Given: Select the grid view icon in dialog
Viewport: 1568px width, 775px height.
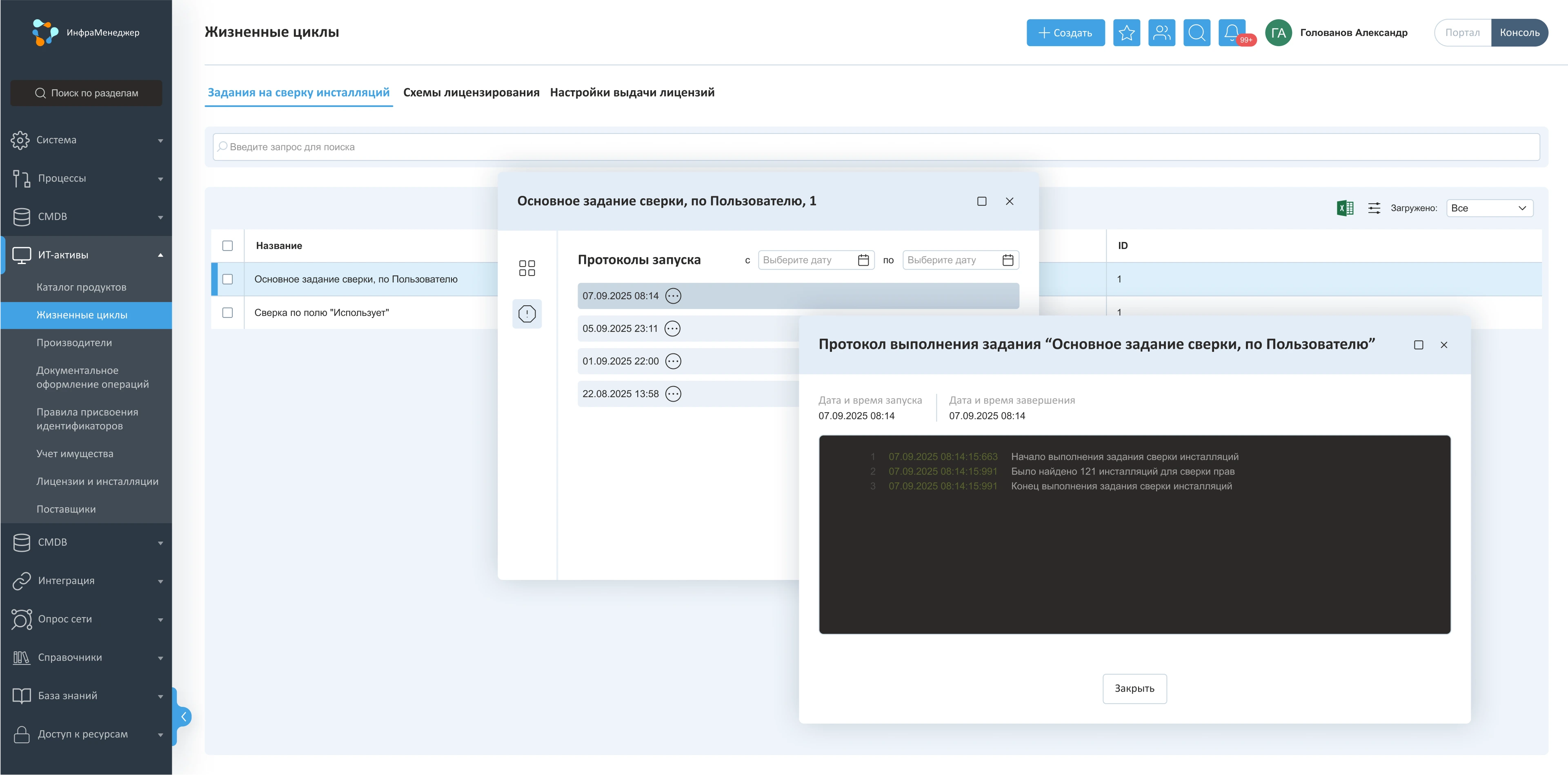Looking at the screenshot, I should point(527,268).
